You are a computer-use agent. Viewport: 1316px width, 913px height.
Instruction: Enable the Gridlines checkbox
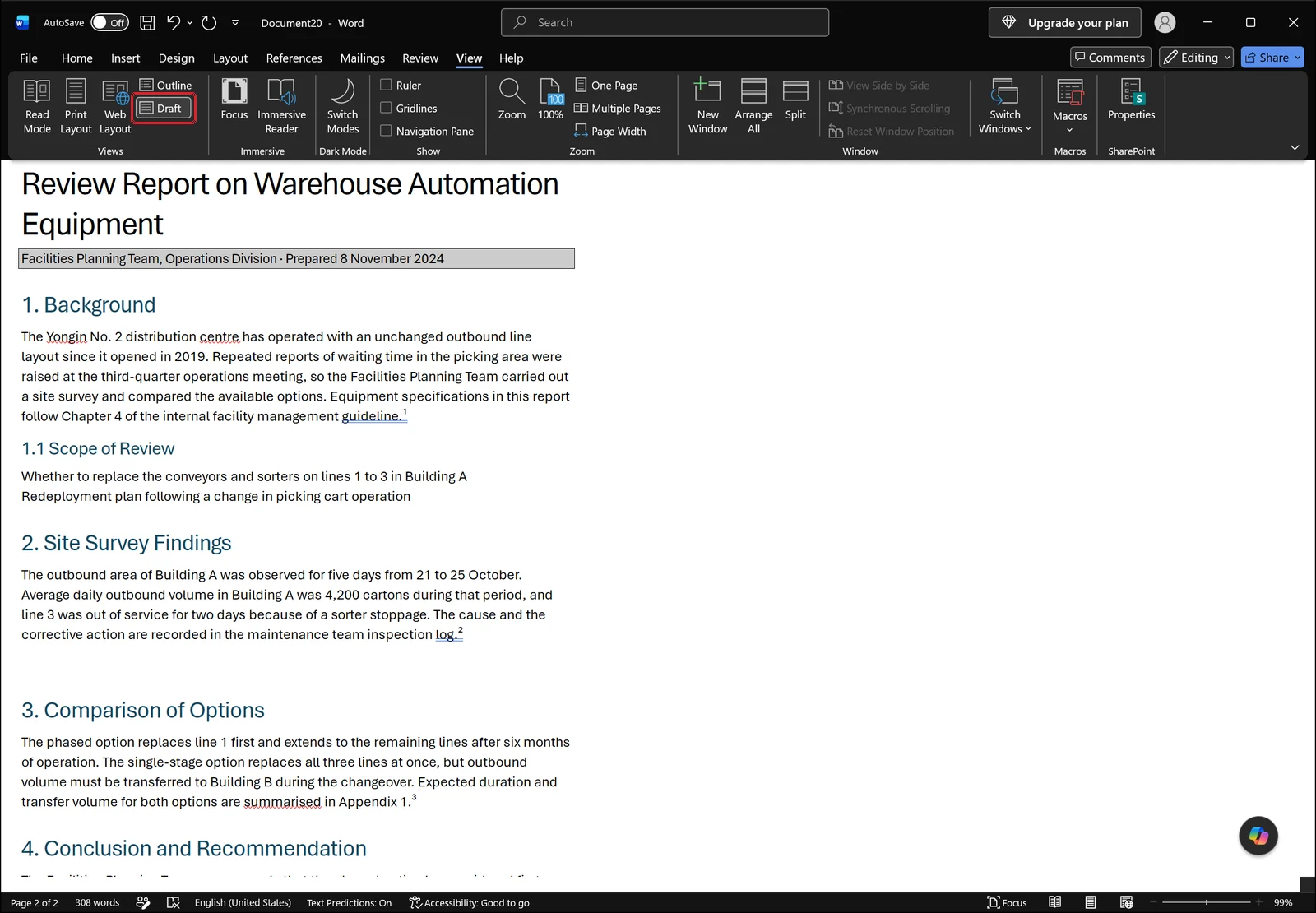(386, 108)
